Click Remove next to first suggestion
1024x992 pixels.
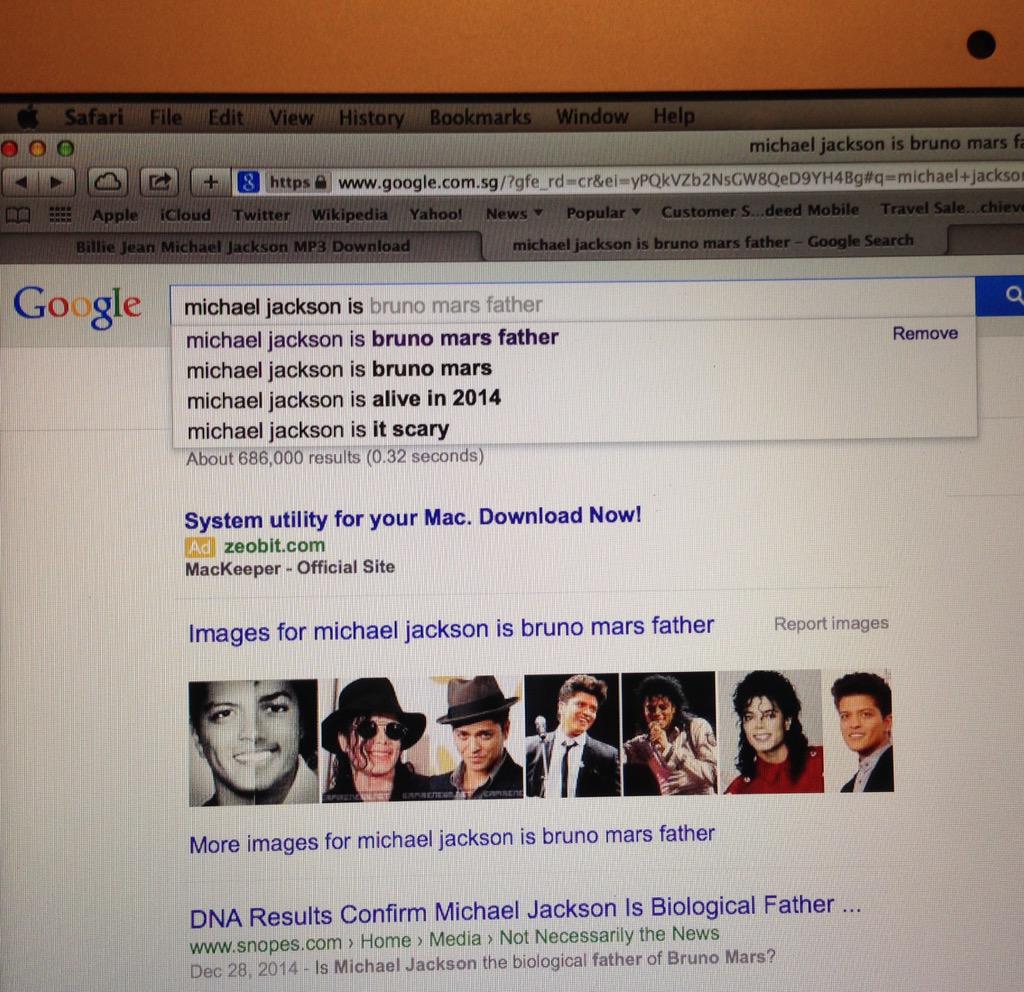pos(925,333)
